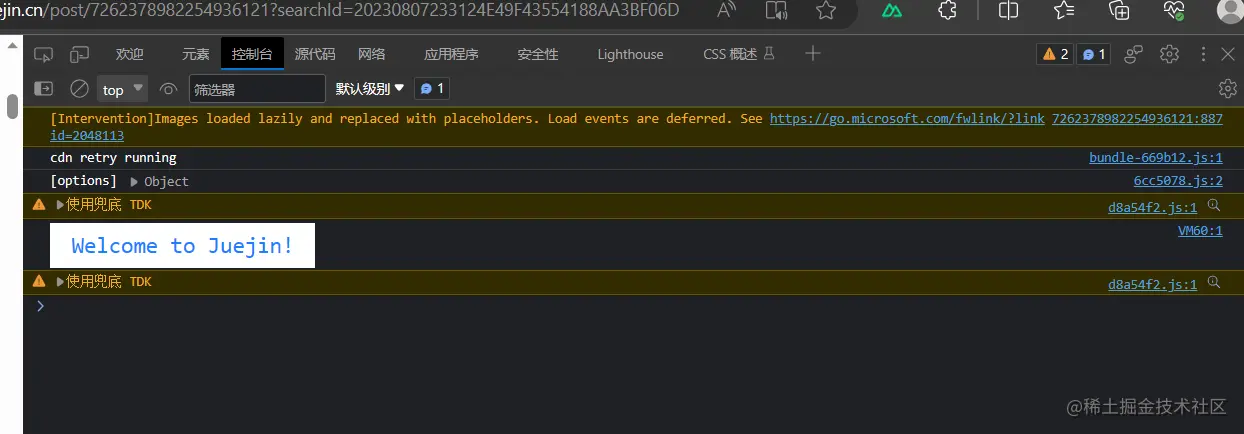Viewport: 1244px width, 434px height.
Task: Clear the console with circle-slash icon
Action: 79,89
